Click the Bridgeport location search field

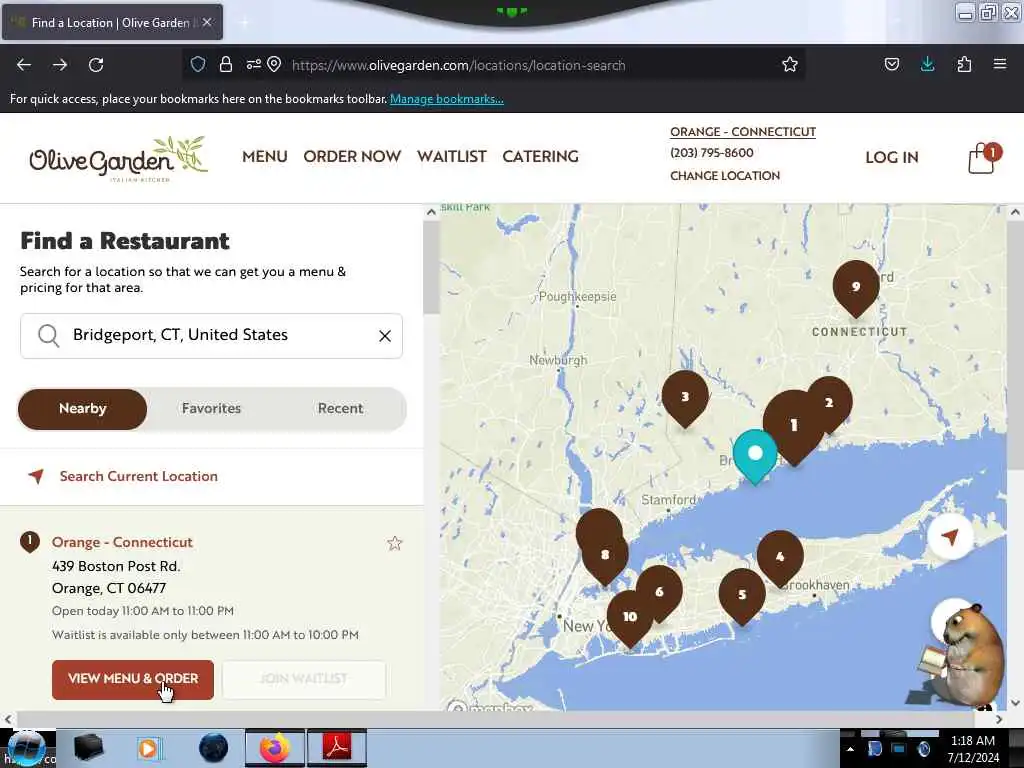tap(212, 336)
